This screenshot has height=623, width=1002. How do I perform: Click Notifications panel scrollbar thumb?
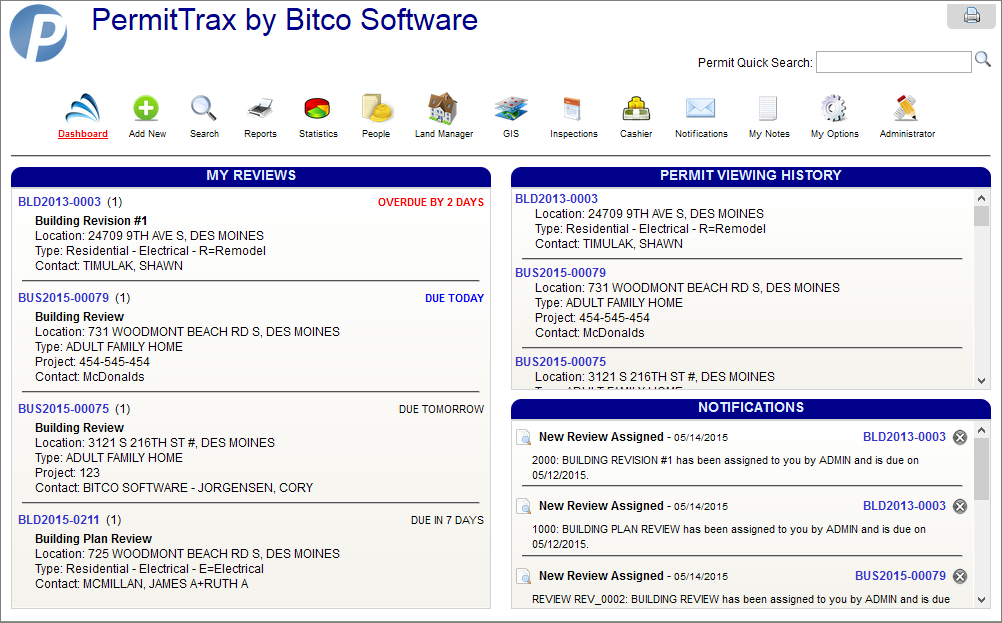click(982, 470)
